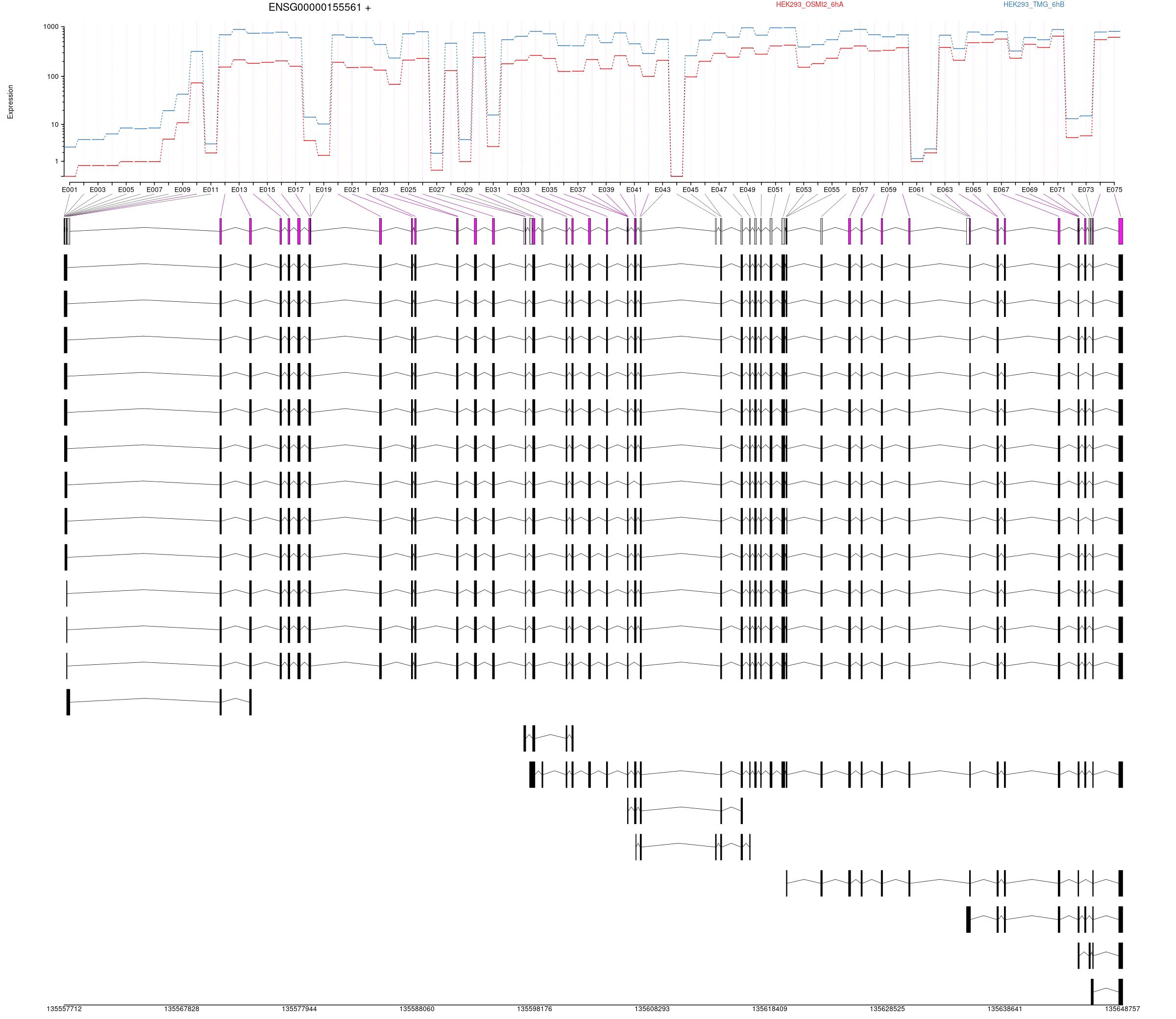Click exon label E071

click(x=1058, y=190)
